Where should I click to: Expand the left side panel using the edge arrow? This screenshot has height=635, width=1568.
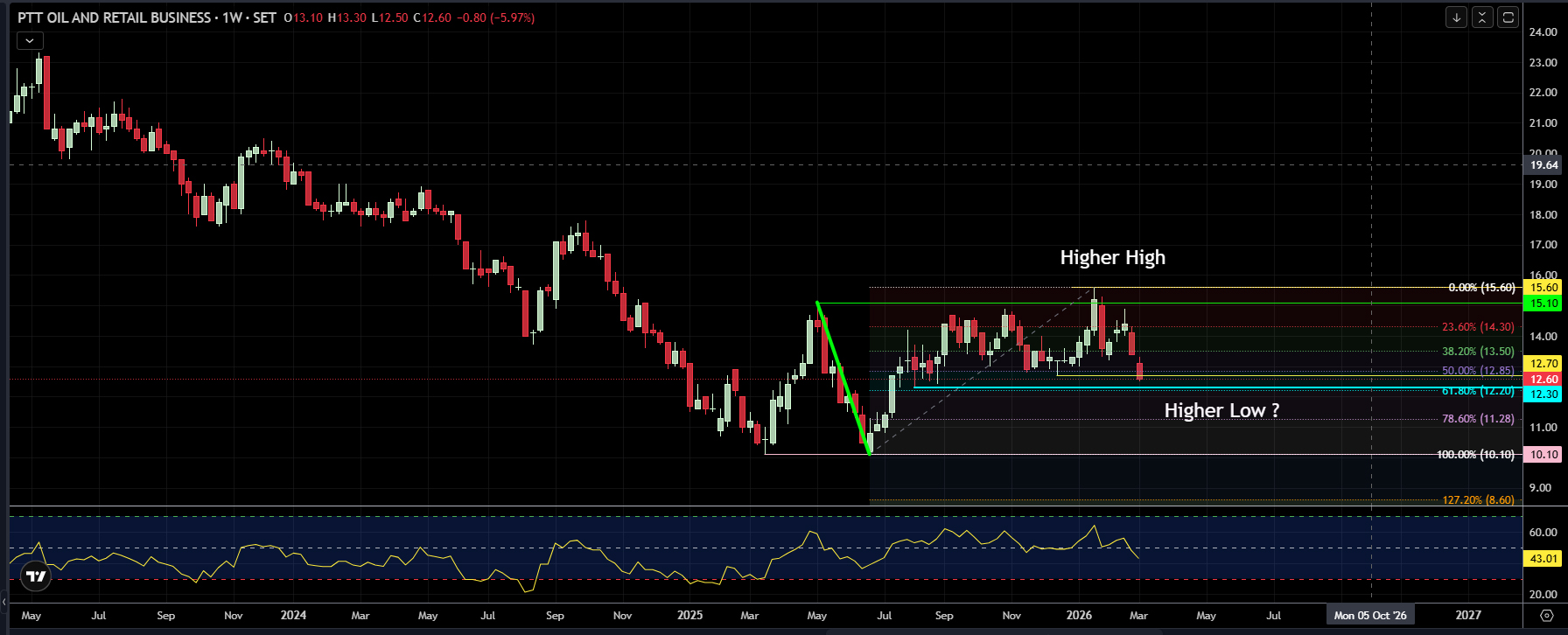[x=3, y=602]
